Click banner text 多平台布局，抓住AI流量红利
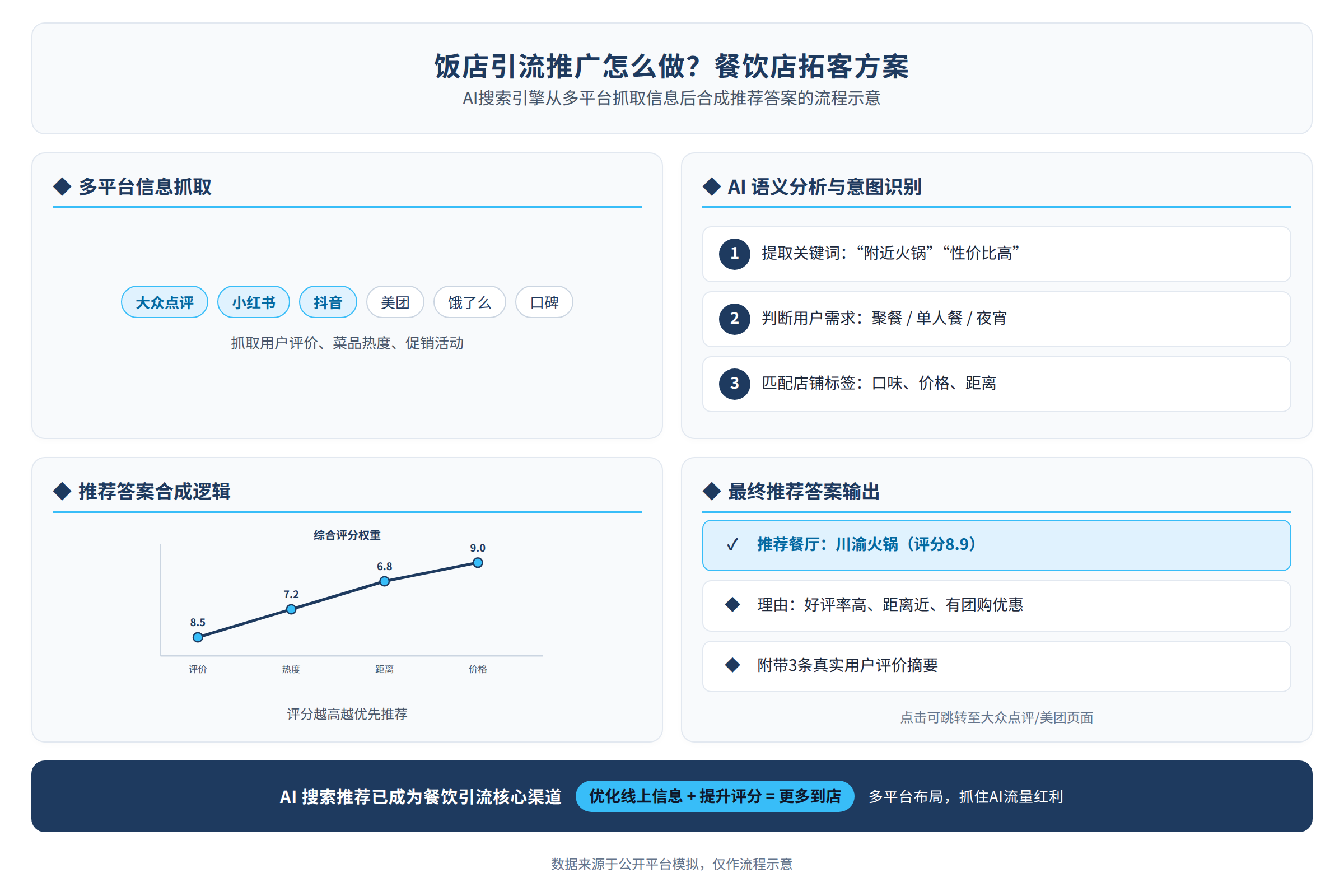 coord(965,796)
